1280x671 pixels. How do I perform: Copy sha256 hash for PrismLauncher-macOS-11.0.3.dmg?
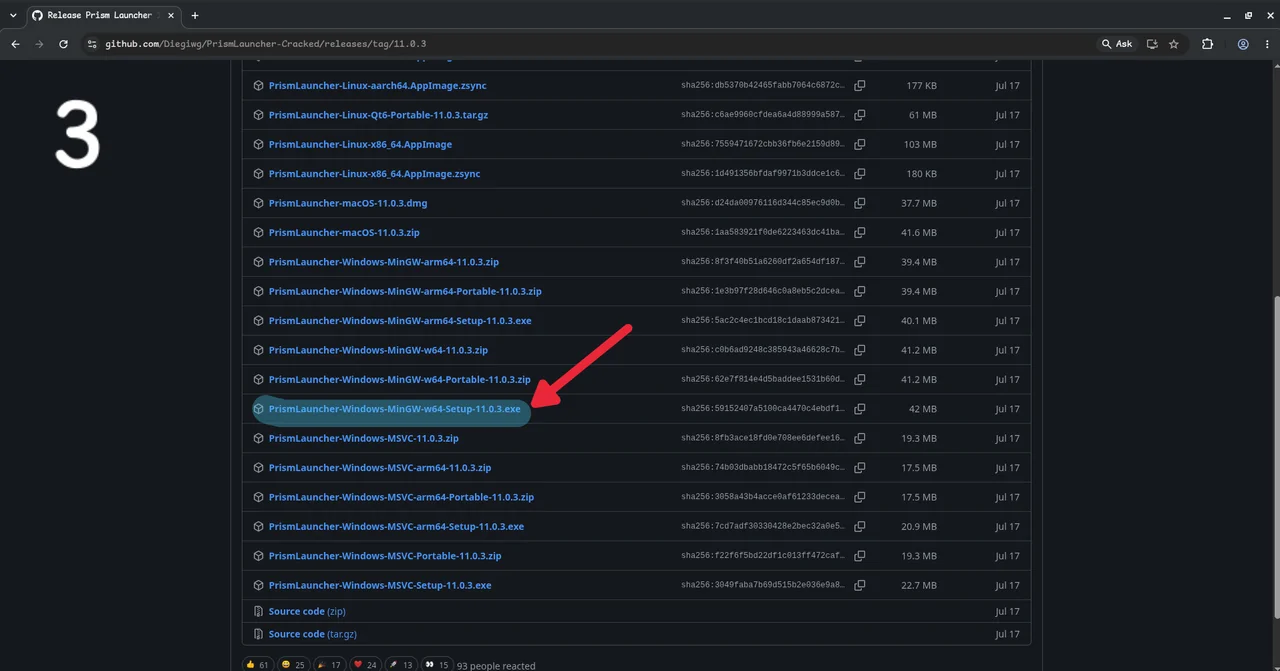pos(860,203)
